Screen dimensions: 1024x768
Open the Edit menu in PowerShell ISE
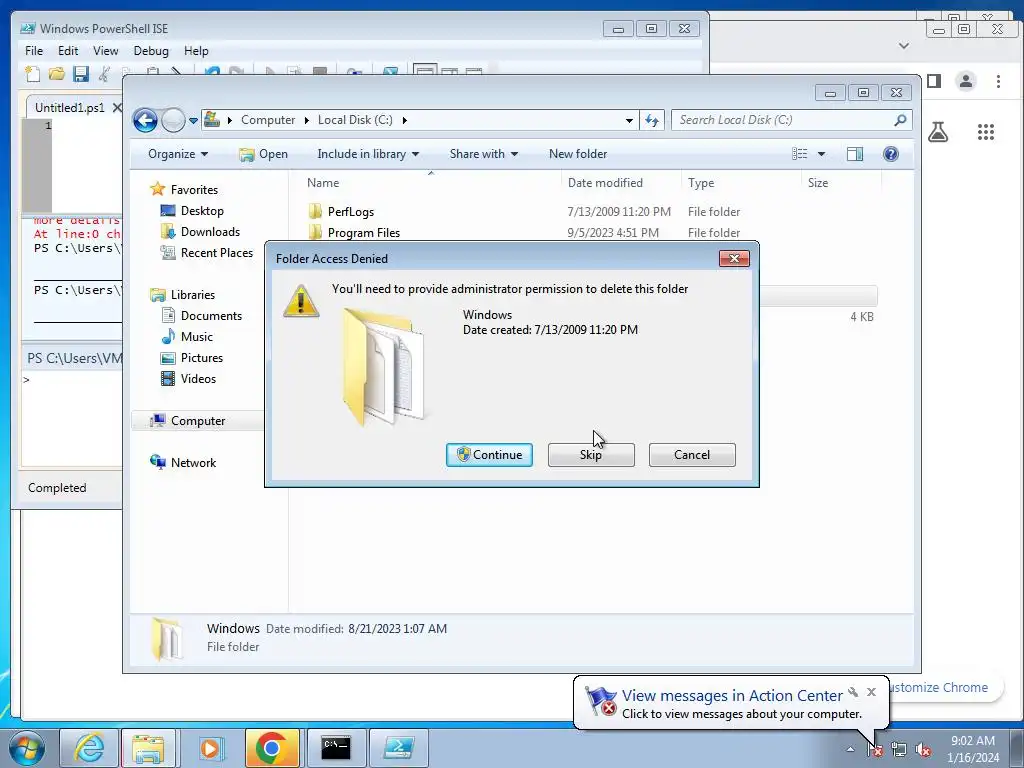coord(68,51)
